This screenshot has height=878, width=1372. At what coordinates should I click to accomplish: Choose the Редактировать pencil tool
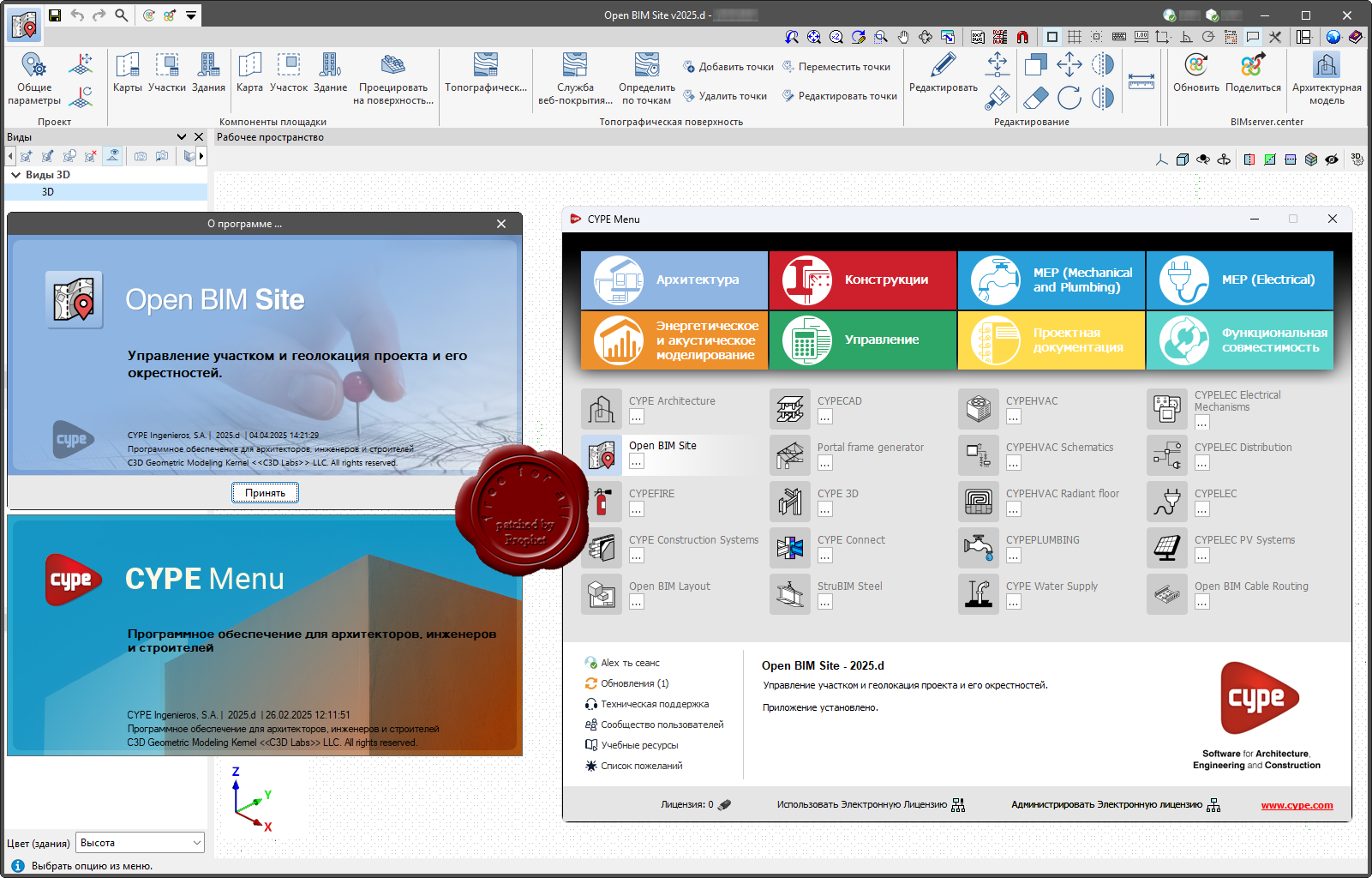[x=944, y=72]
